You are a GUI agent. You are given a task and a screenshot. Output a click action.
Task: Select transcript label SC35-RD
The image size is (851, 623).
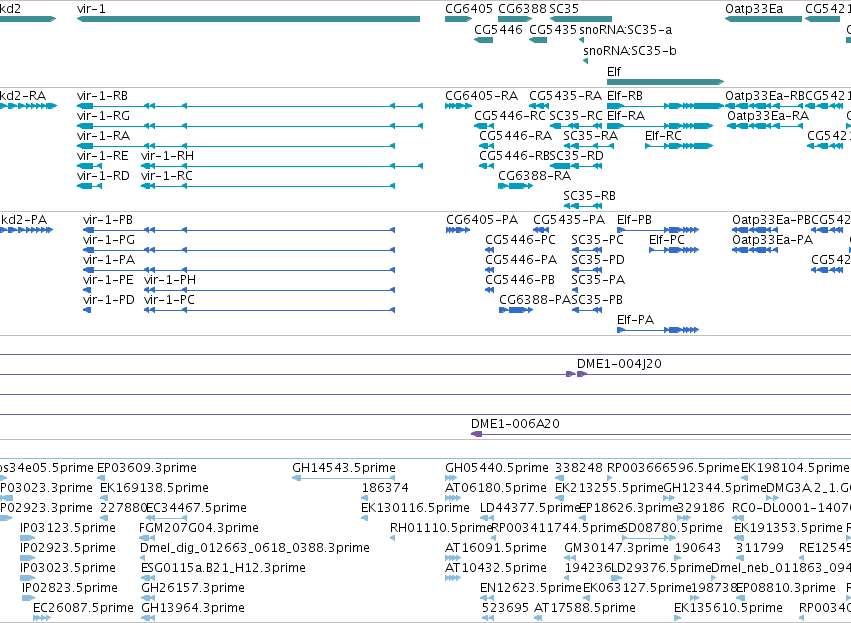(x=576, y=156)
